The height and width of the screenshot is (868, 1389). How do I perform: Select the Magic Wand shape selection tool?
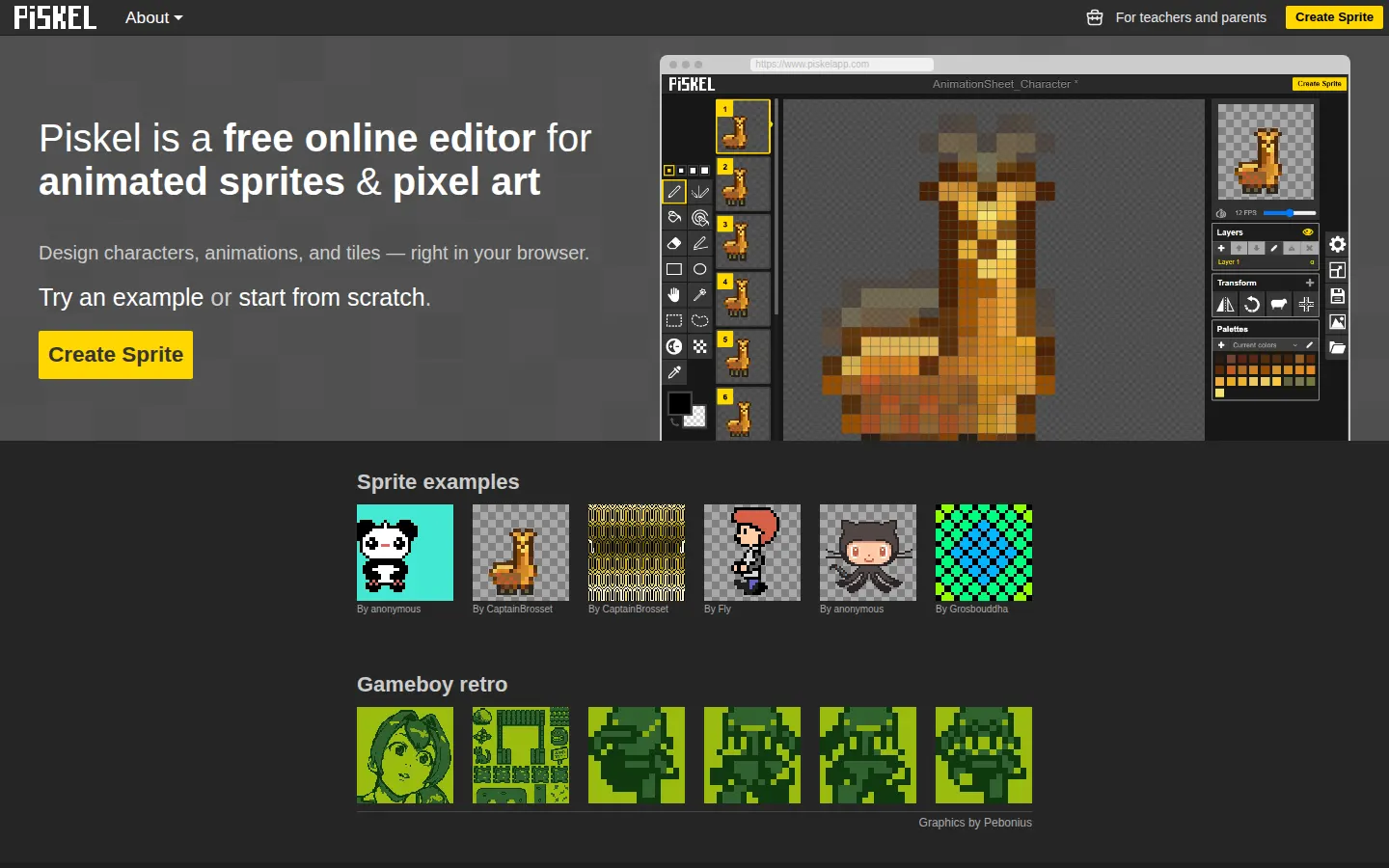click(700, 295)
